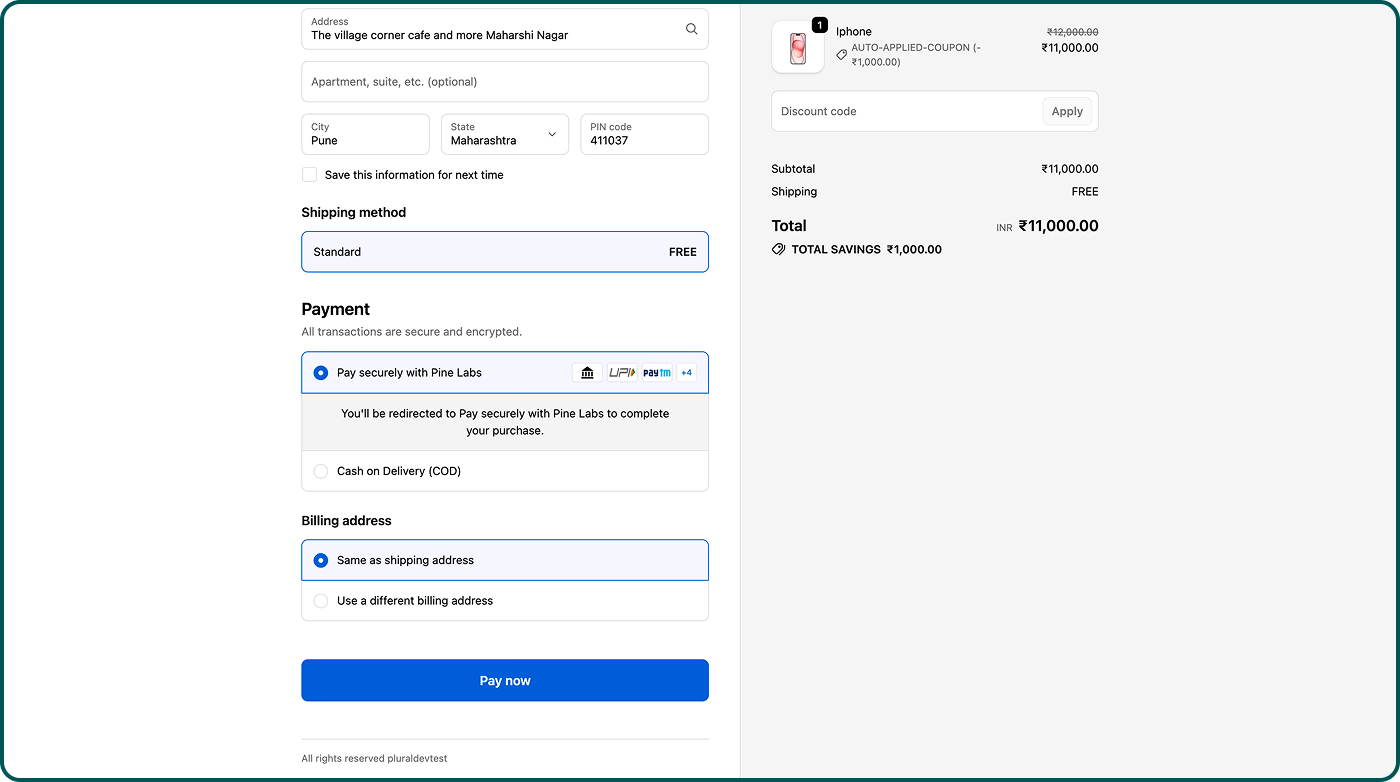
Task: Select the Standard shipping method
Action: [x=505, y=252]
